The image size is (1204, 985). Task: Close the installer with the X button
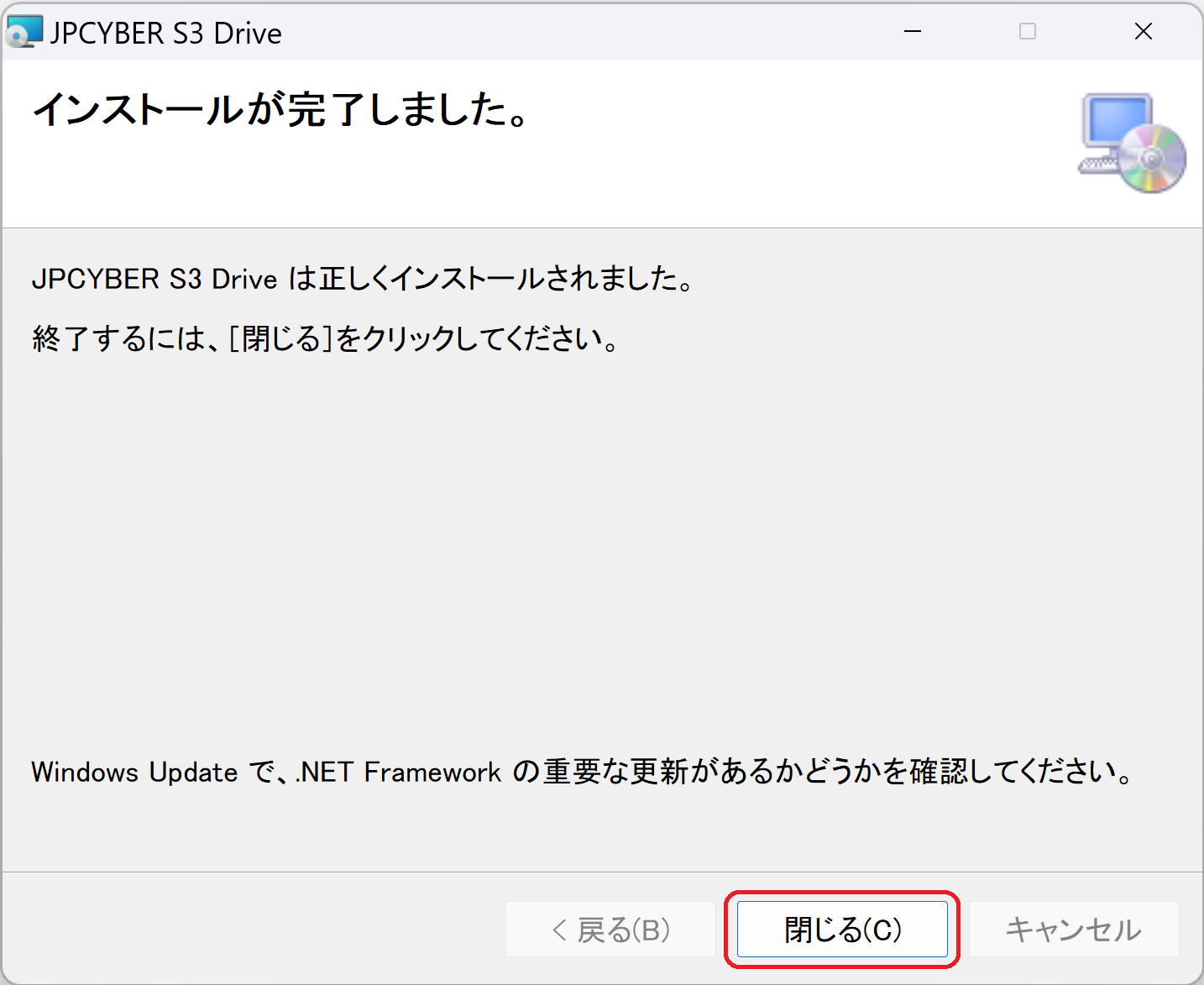[x=1143, y=32]
